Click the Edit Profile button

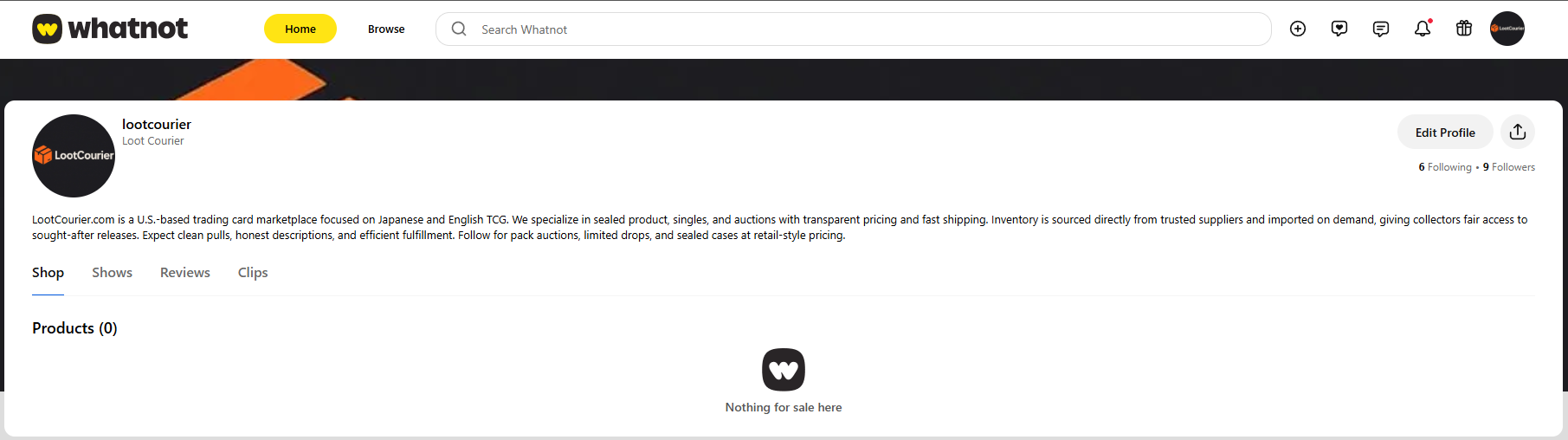[x=1445, y=133]
